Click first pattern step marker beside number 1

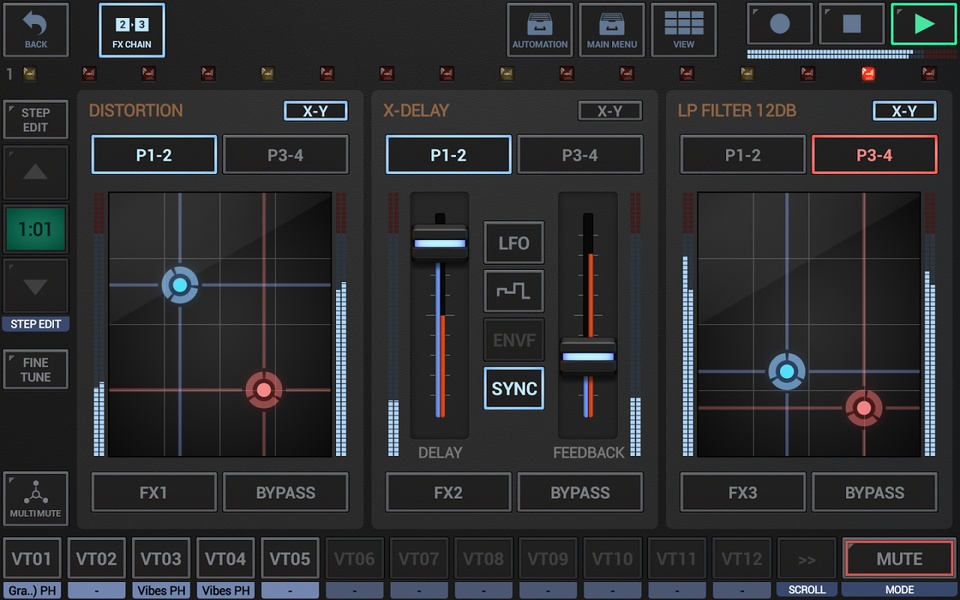pyautogui.click(x=29, y=74)
